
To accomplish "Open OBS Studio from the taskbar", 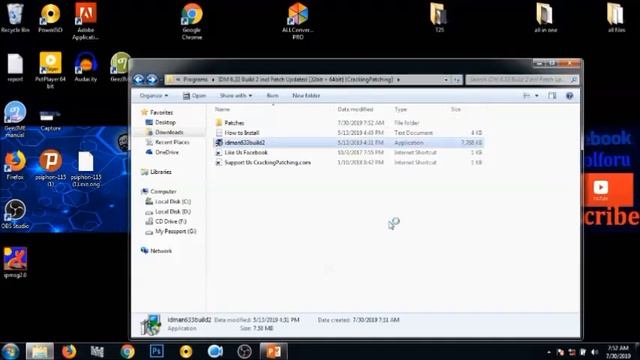I will (x=244, y=351).
